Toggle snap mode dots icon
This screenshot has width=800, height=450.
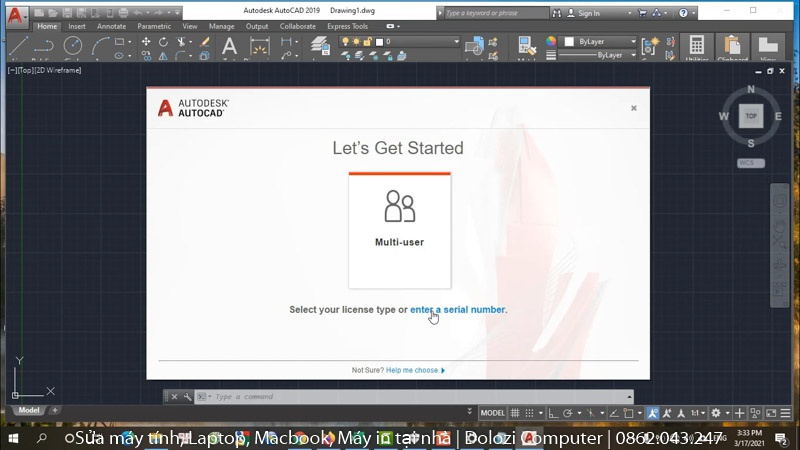click(x=530, y=413)
